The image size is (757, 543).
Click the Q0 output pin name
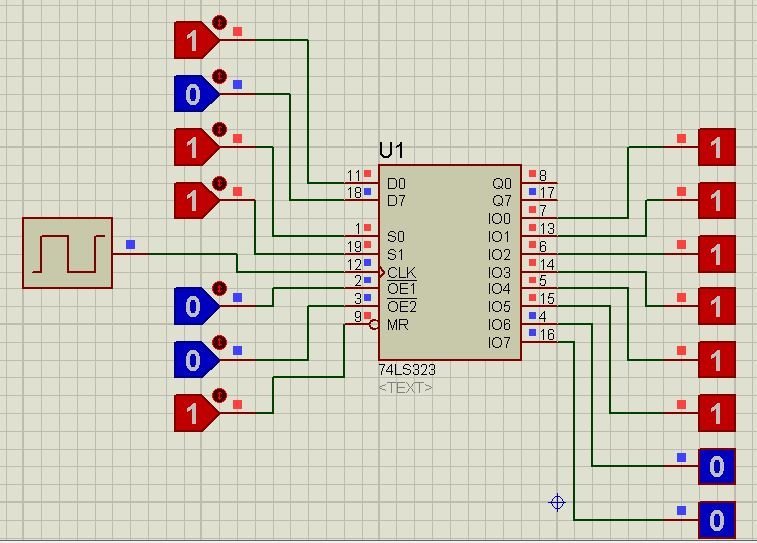pos(502,184)
